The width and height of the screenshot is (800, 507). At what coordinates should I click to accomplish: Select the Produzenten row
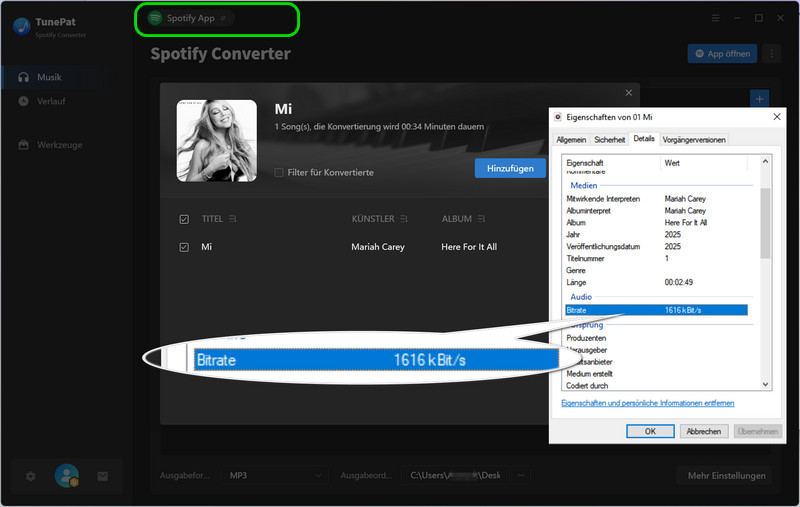(657, 338)
